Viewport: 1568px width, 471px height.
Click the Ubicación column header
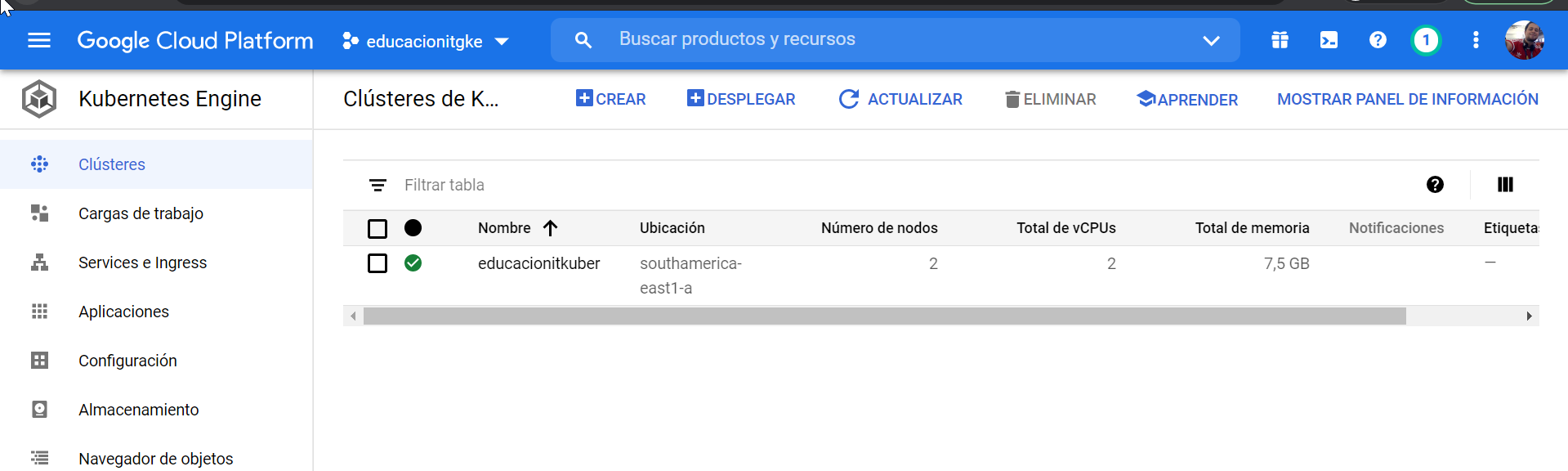672,228
